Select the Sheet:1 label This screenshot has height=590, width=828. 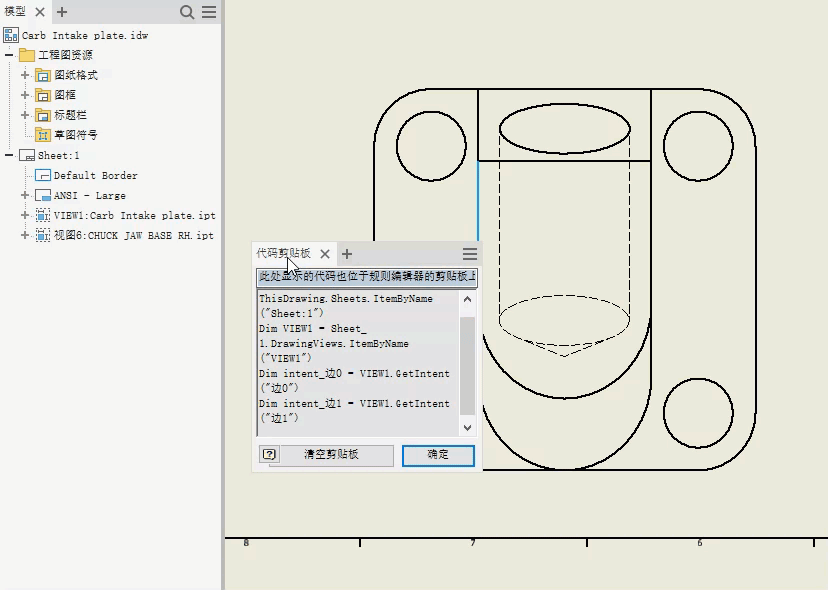(x=59, y=155)
